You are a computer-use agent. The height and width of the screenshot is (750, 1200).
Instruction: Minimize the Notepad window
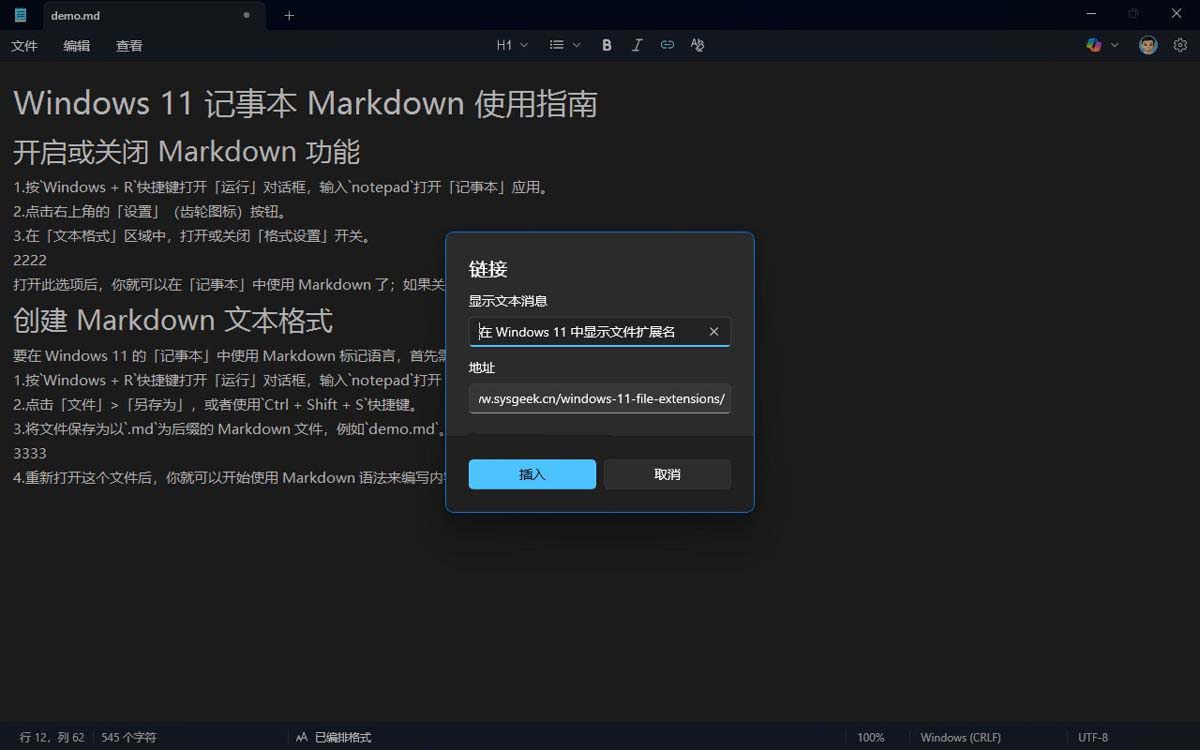pos(1092,14)
